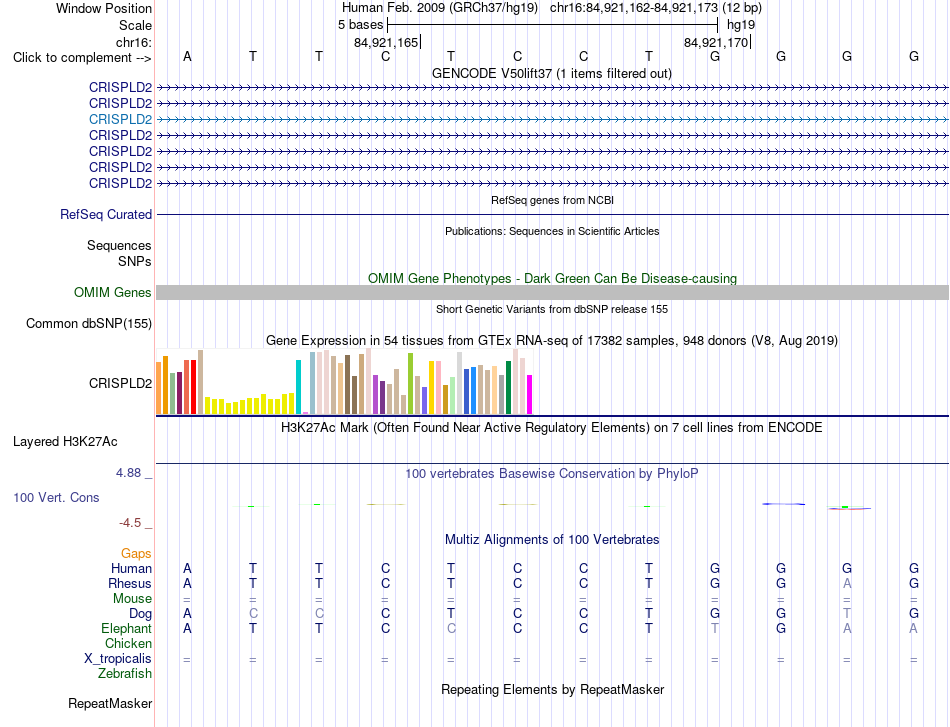
Task: Open the 100 Vert. Cons track label
Action: pyautogui.click(x=56, y=497)
